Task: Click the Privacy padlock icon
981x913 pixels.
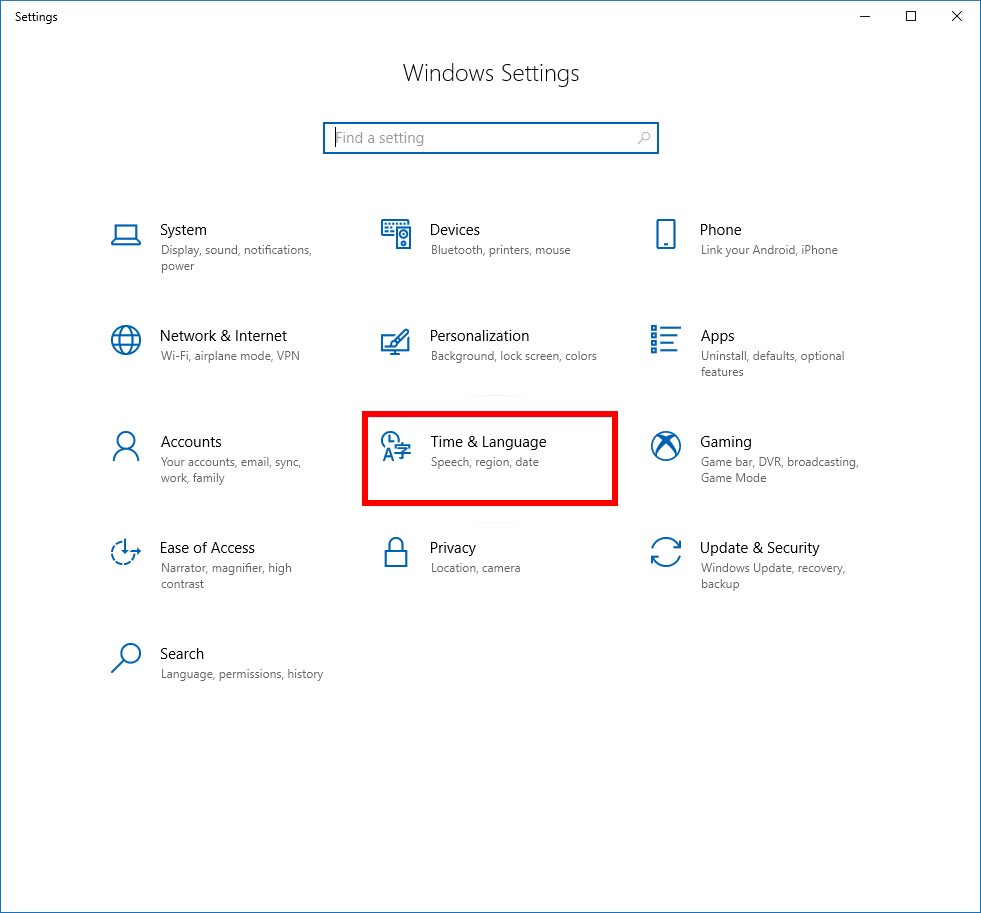Action: pos(395,552)
